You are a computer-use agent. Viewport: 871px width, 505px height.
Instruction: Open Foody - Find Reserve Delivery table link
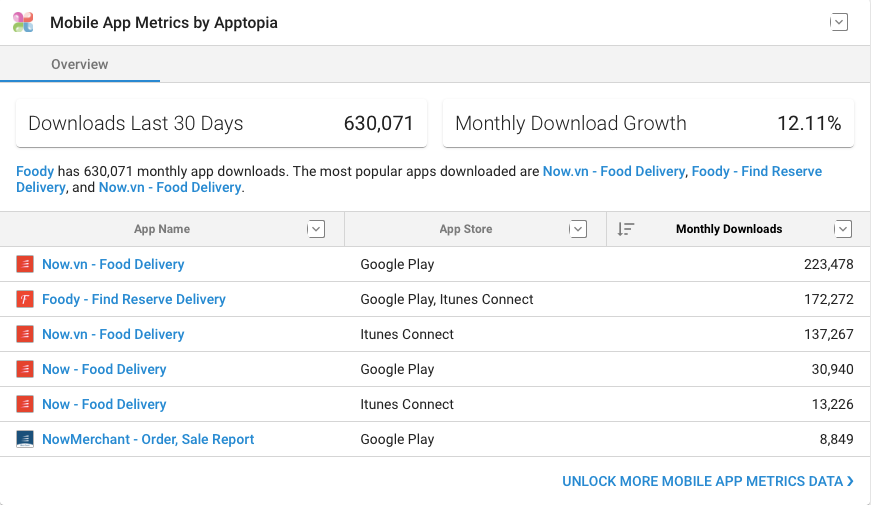134,299
